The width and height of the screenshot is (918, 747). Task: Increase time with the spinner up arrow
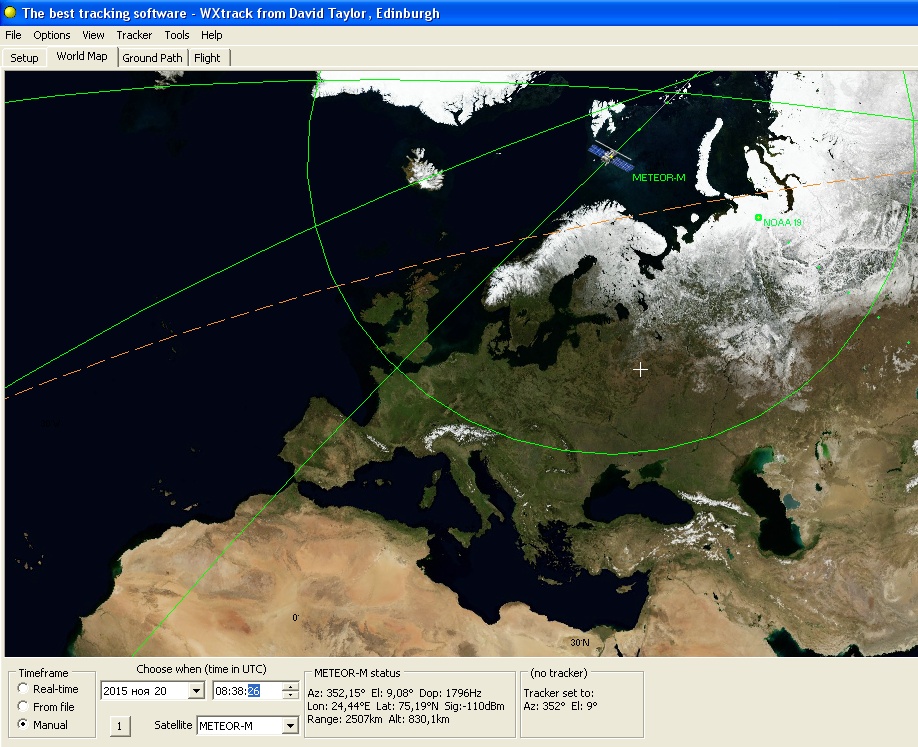(290, 687)
